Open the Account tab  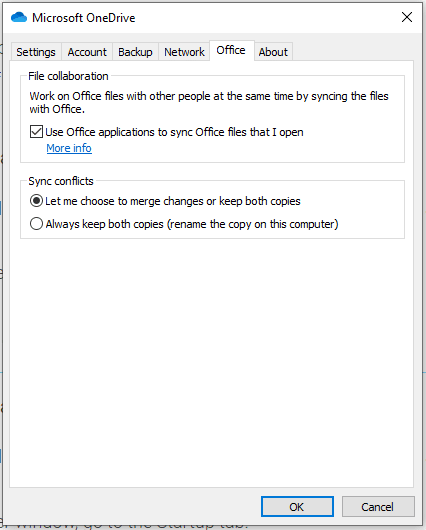pos(87,52)
